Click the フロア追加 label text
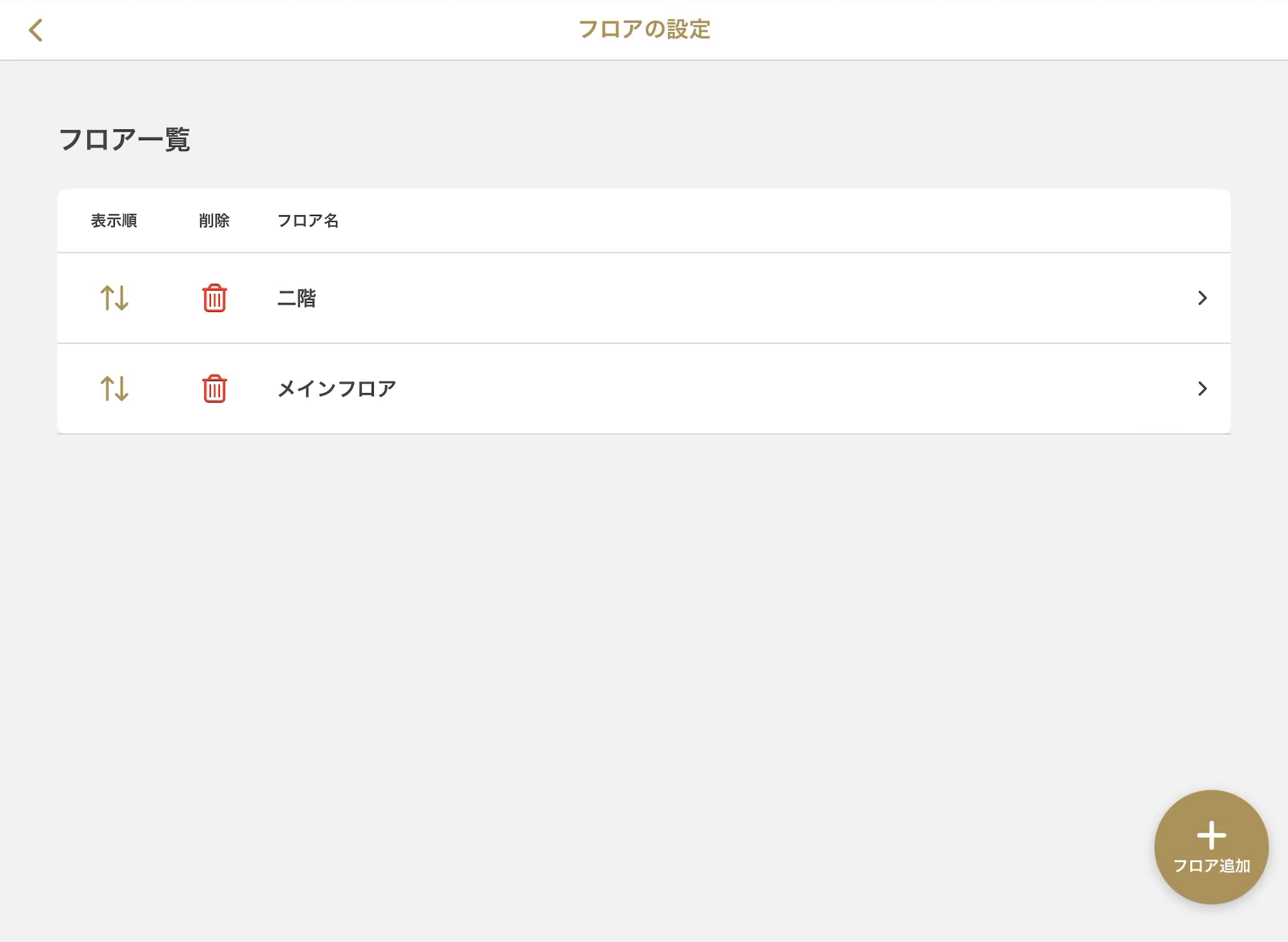Image resolution: width=1288 pixels, height=942 pixels. pos(1212,866)
